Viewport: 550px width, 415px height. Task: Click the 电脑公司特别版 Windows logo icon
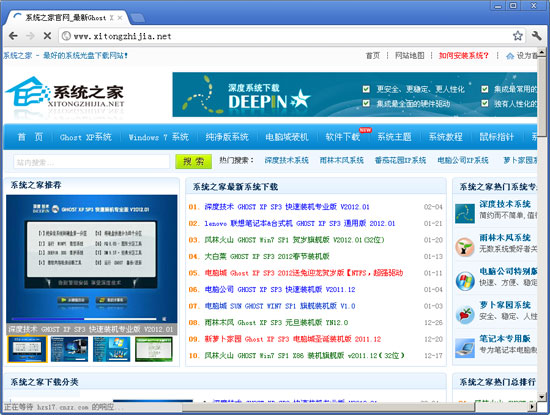tap(465, 281)
